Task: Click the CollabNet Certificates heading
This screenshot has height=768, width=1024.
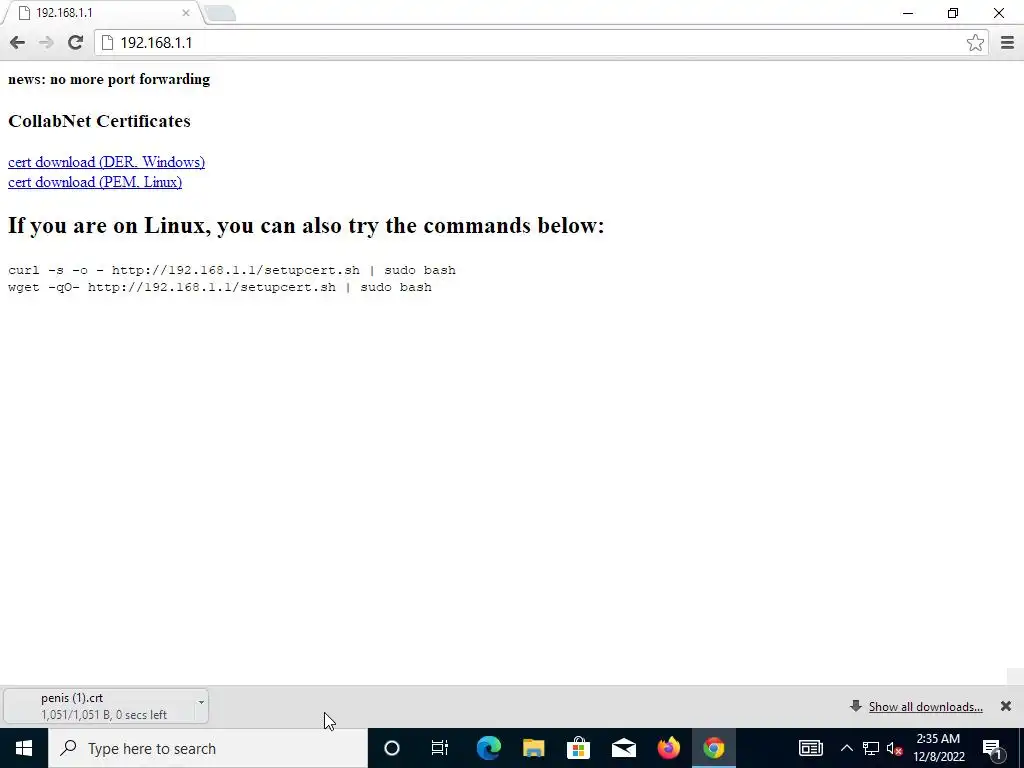Action: (99, 121)
